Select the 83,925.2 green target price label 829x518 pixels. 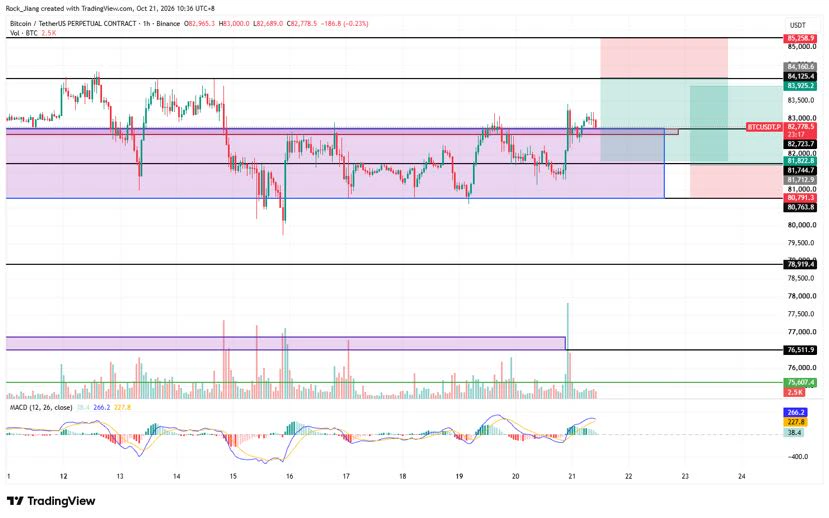(799, 86)
